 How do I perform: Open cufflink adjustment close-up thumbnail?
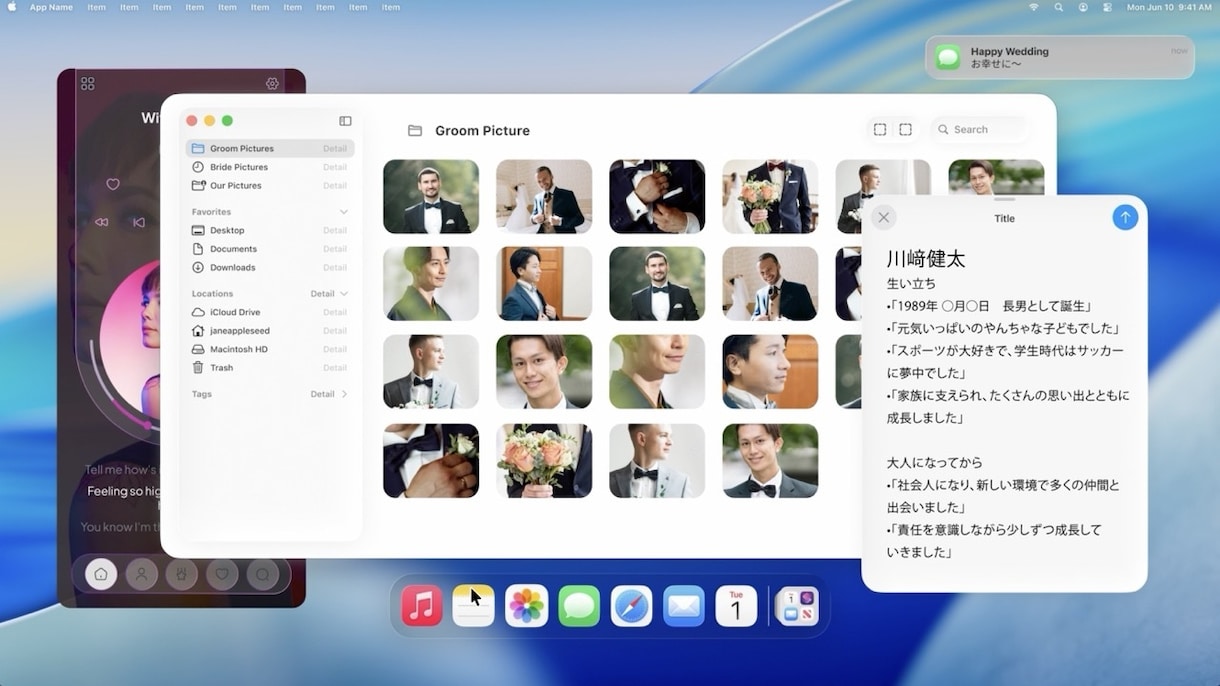pyautogui.click(x=657, y=197)
